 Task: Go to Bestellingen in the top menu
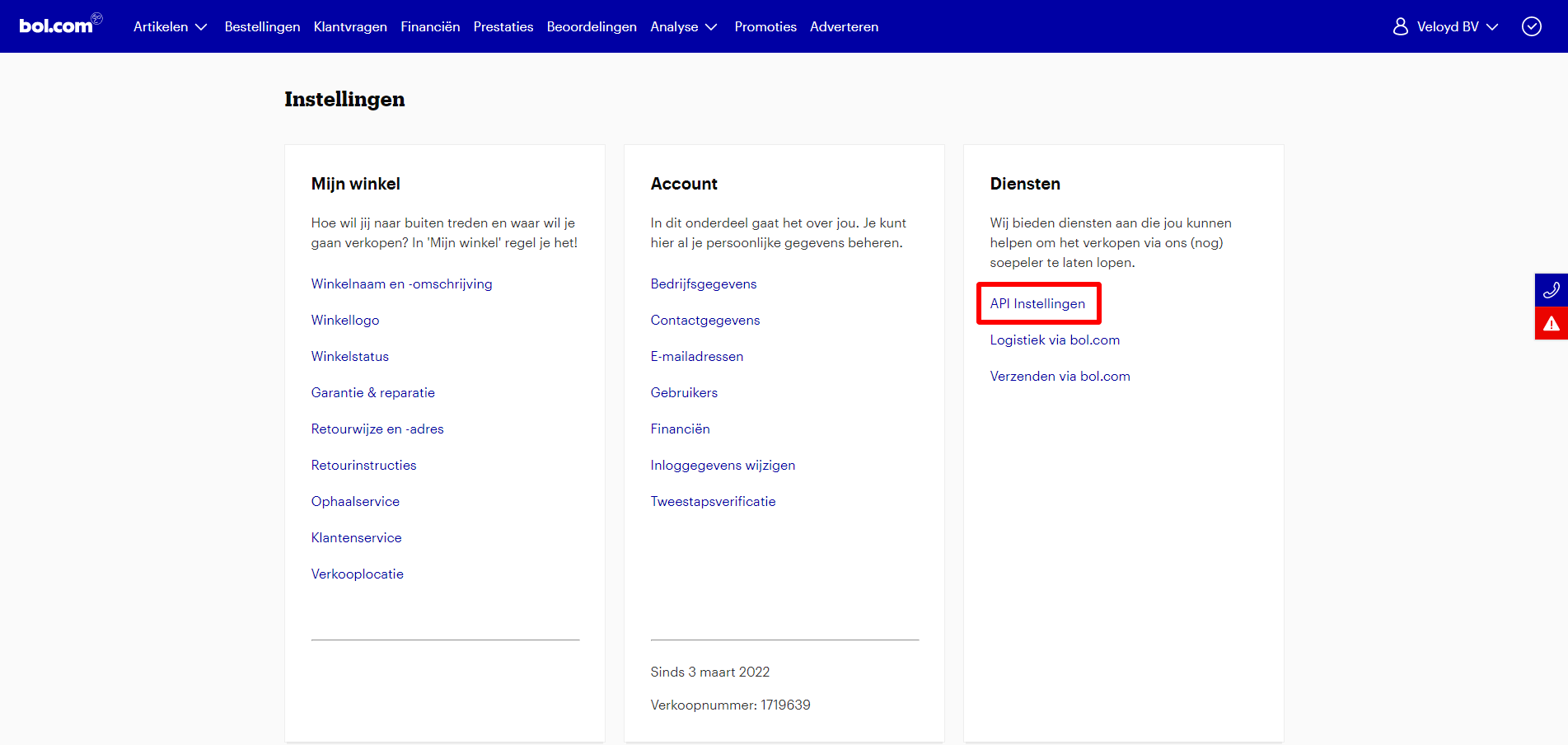pyautogui.click(x=262, y=26)
